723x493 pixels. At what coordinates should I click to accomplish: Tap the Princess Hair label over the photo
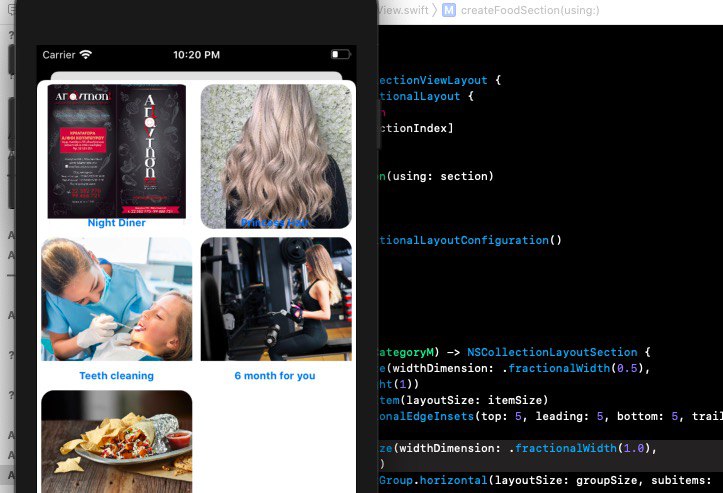[275, 223]
